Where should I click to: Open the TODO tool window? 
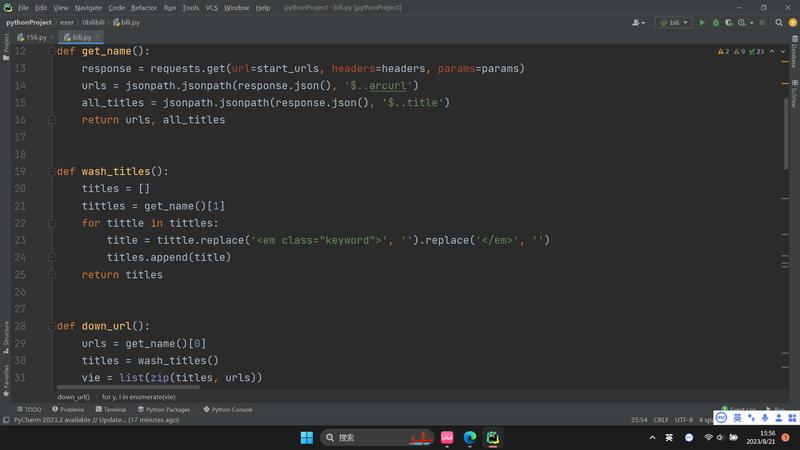click(x=29, y=409)
